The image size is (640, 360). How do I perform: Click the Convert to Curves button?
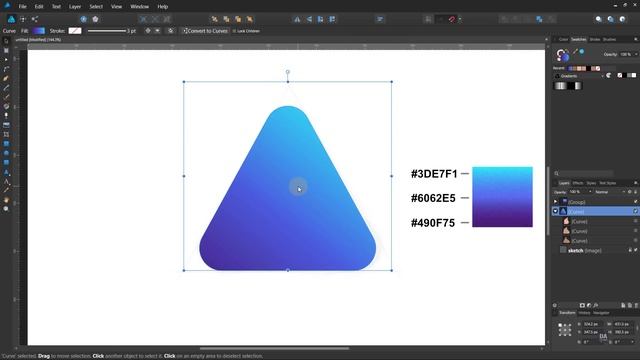pyautogui.click(x=205, y=31)
